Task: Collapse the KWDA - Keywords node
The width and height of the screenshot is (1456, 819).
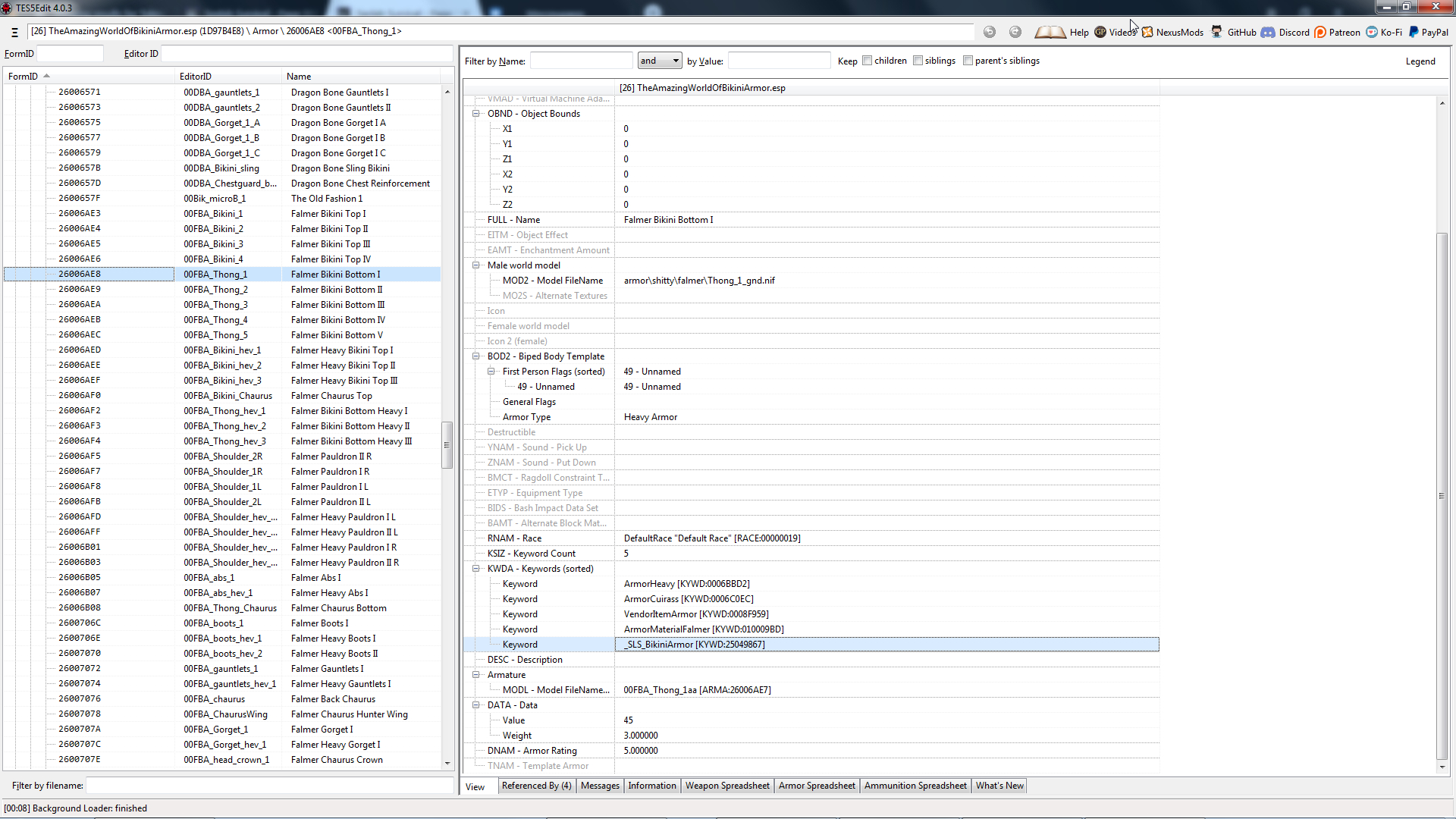Action: pos(476,569)
